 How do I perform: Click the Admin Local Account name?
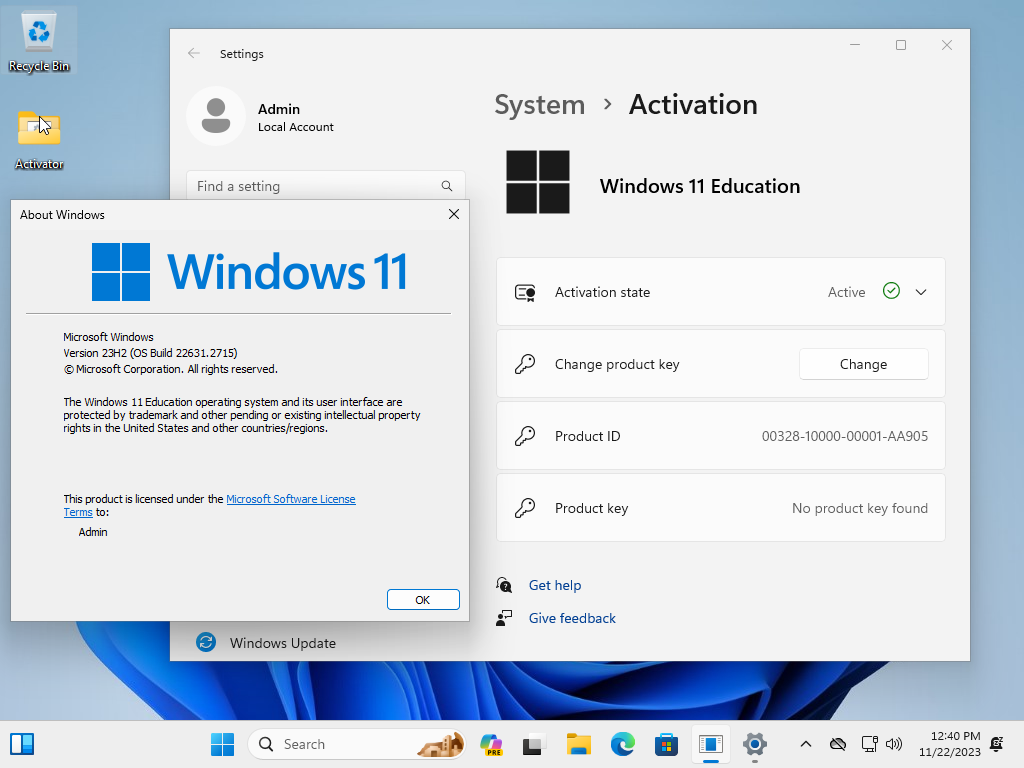click(295, 117)
